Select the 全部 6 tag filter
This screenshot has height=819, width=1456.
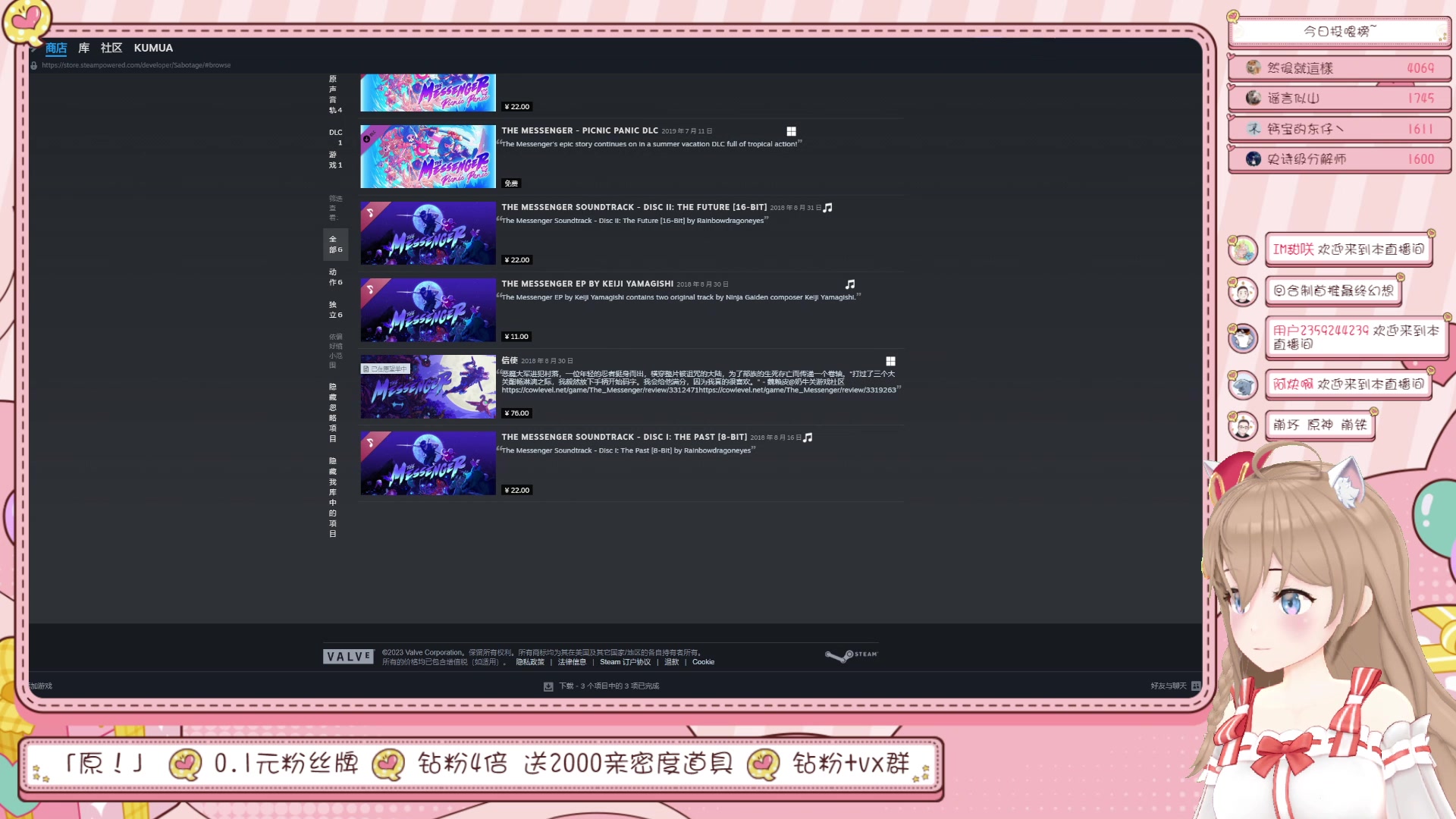tap(335, 244)
